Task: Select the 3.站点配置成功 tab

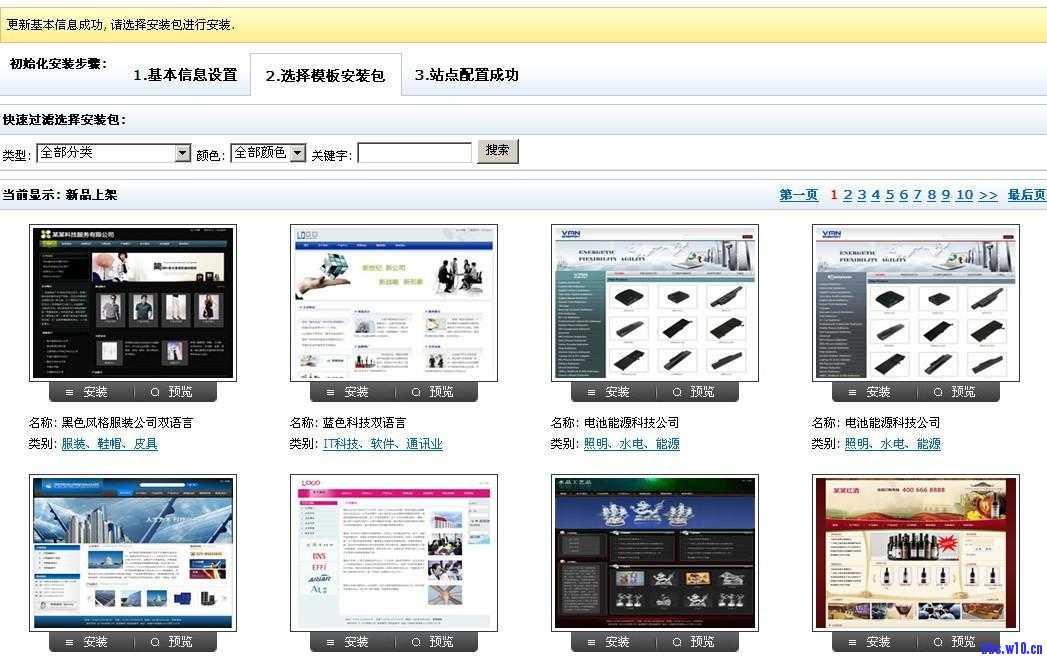Action: pos(466,75)
